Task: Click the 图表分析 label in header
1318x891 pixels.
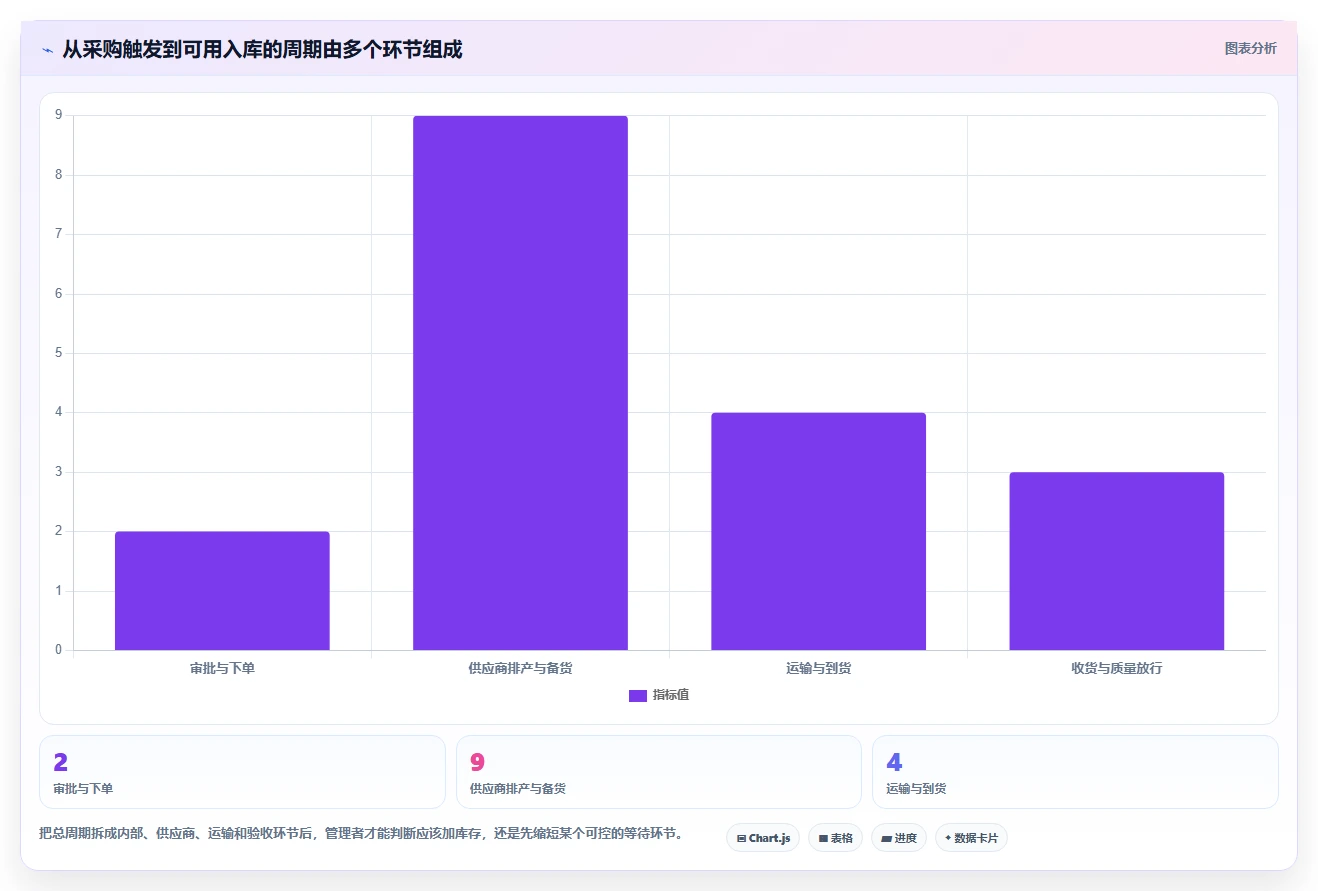Action: (x=1250, y=48)
